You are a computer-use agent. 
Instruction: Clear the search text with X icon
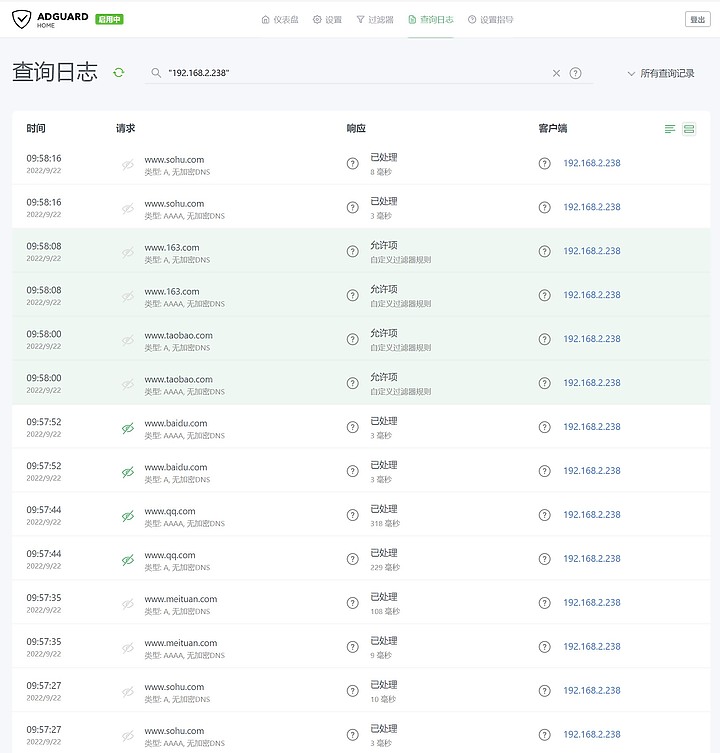click(x=556, y=73)
